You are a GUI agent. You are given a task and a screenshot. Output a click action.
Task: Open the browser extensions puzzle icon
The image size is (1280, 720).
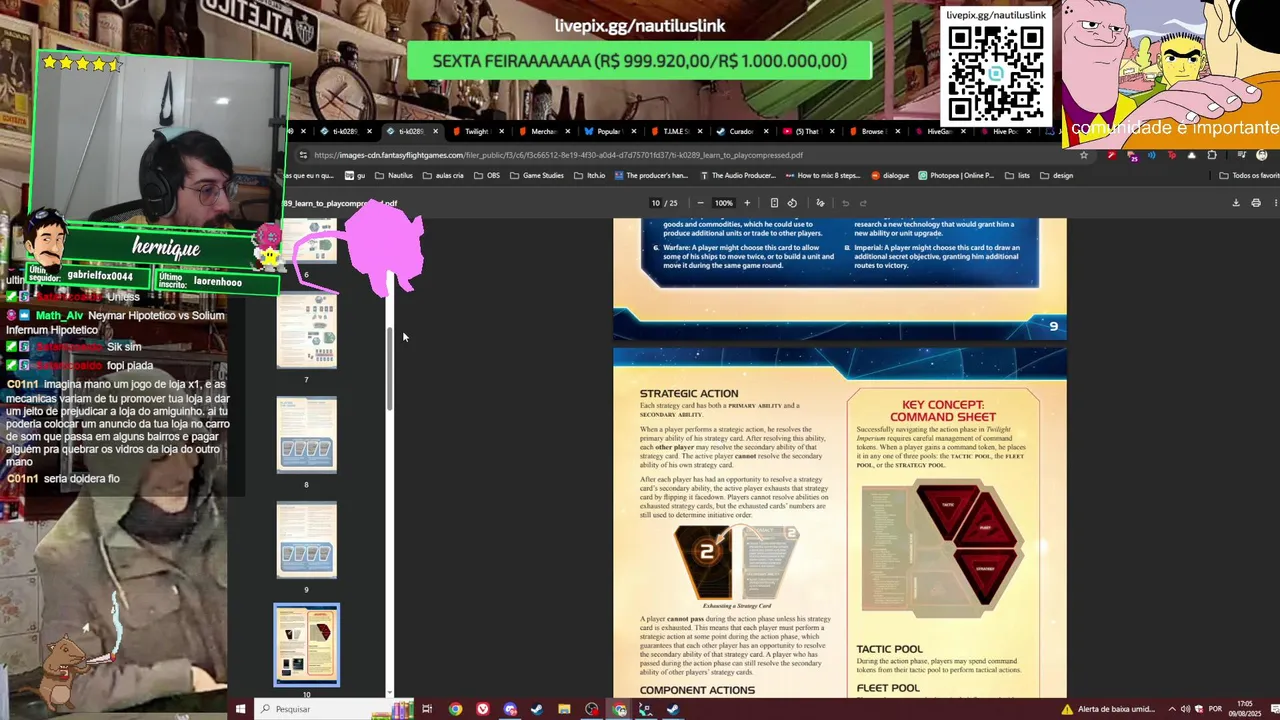click(x=1212, y=155)
